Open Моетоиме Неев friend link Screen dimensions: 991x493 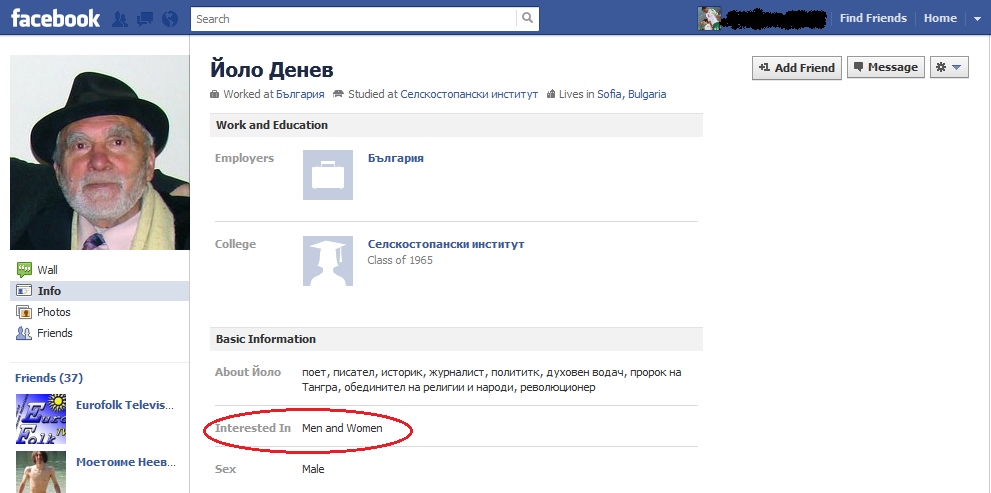click(125, 462)
